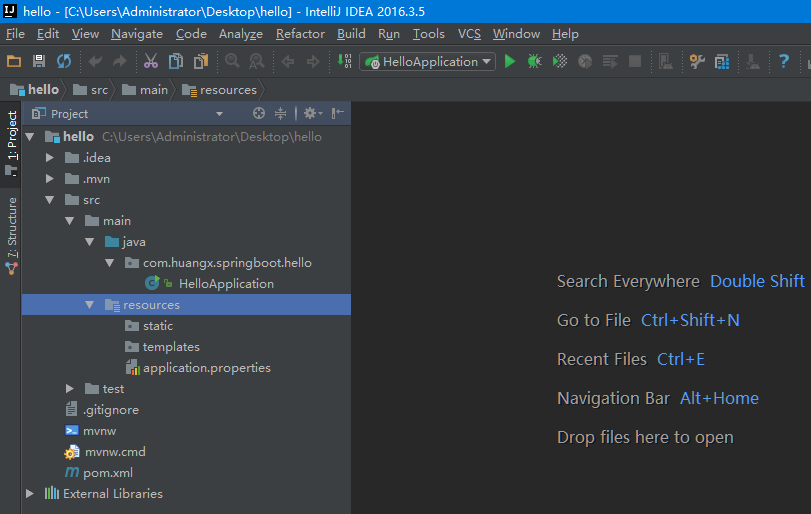Click the Undo arrow icon
The width and height of the screenshot is (811, 514).
[x=95, y=62]
